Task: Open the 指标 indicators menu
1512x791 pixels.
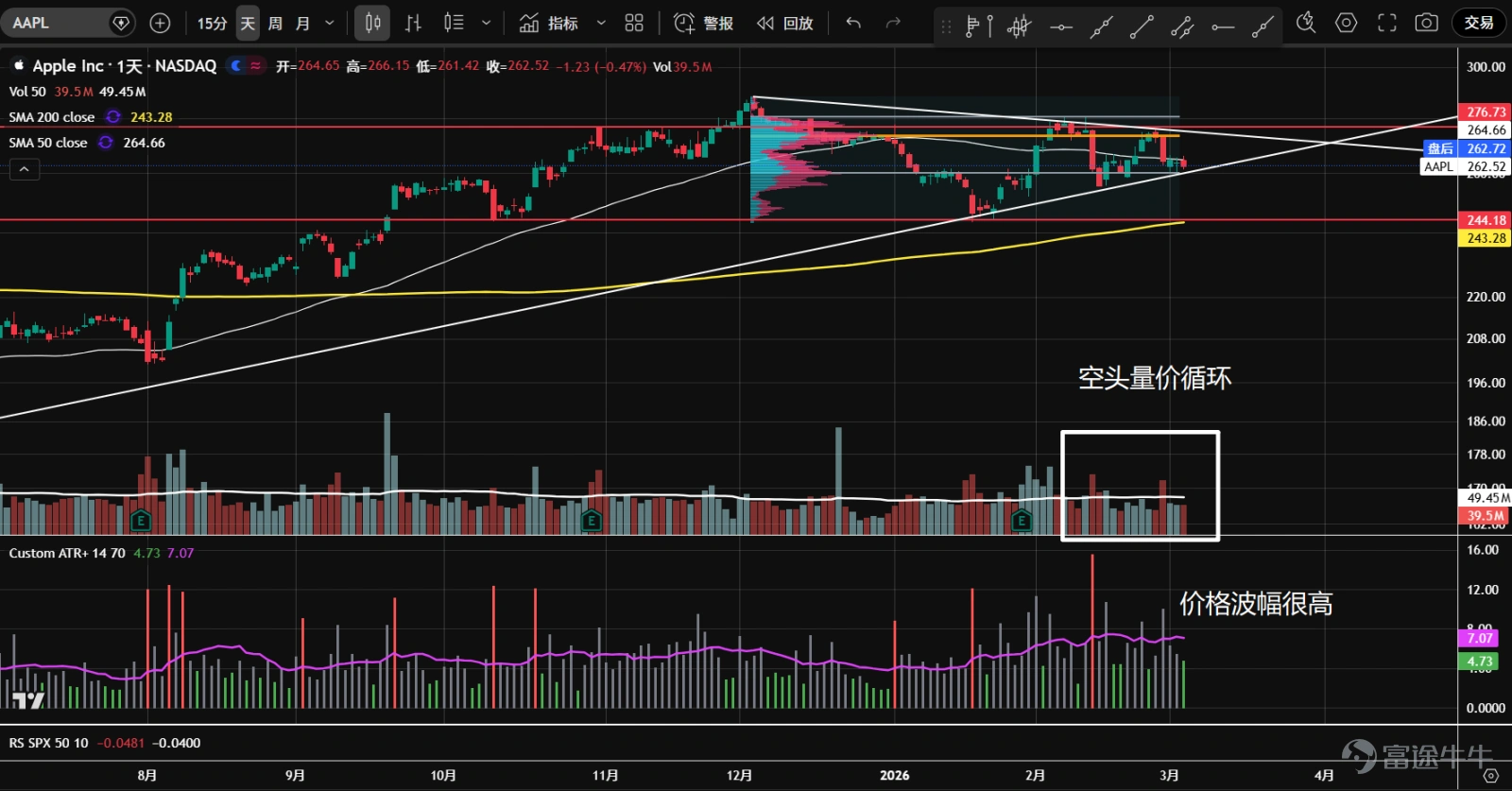Action: point(549,23)
